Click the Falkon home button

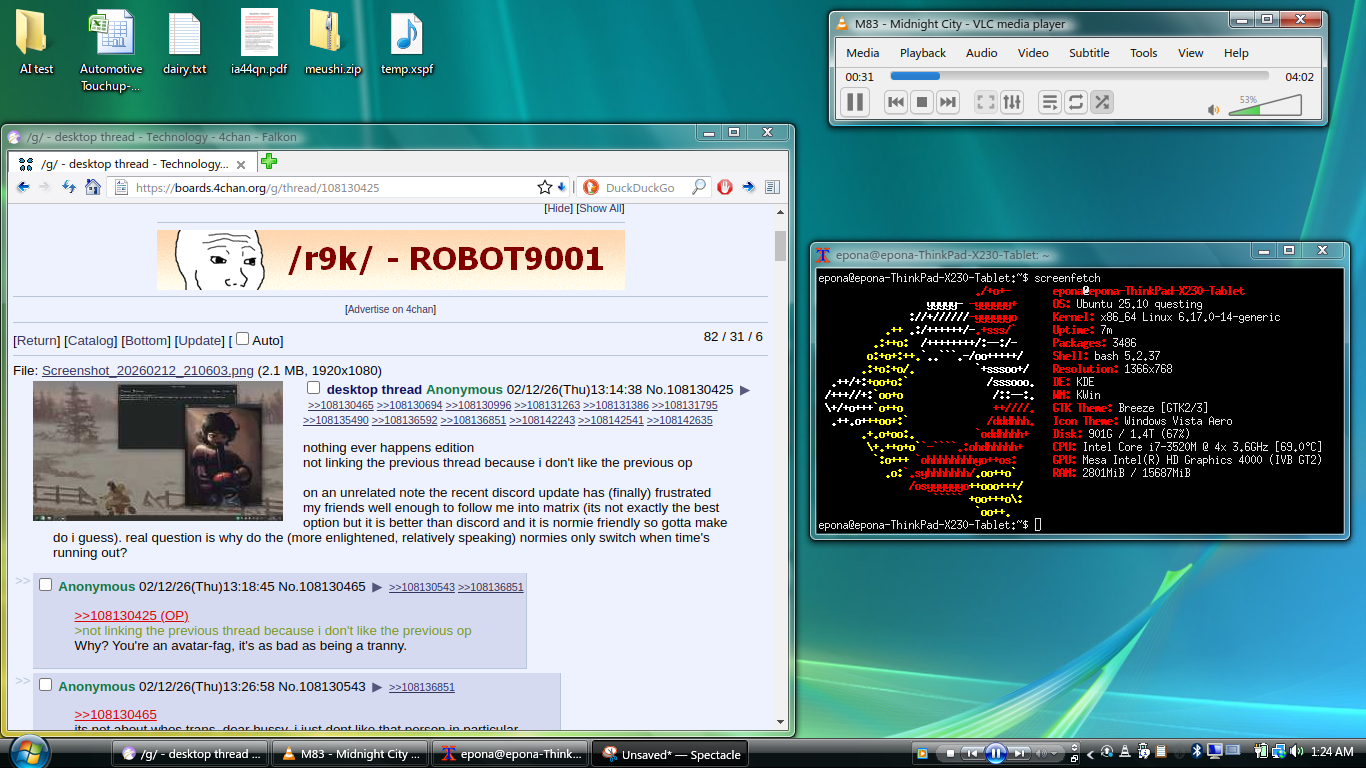93,187
